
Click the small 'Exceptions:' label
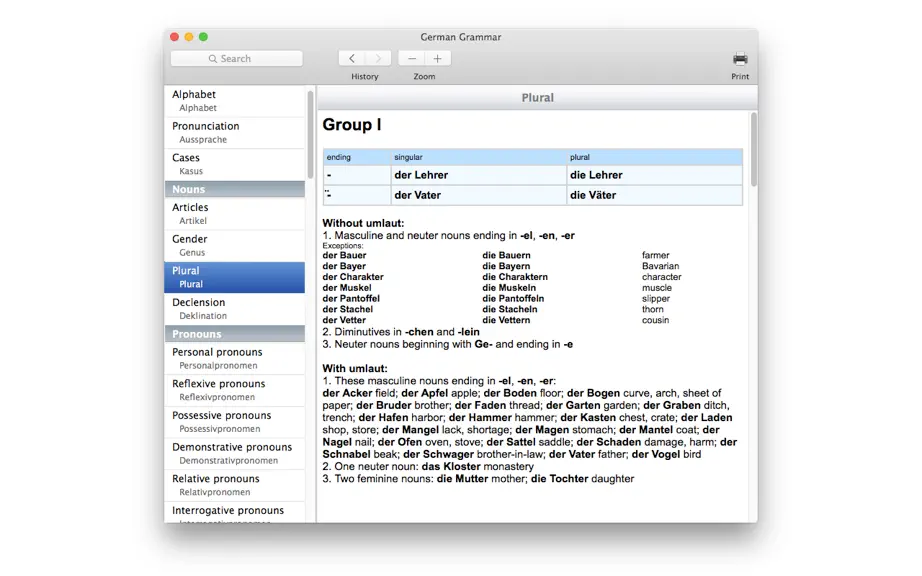tap(343, 246)
